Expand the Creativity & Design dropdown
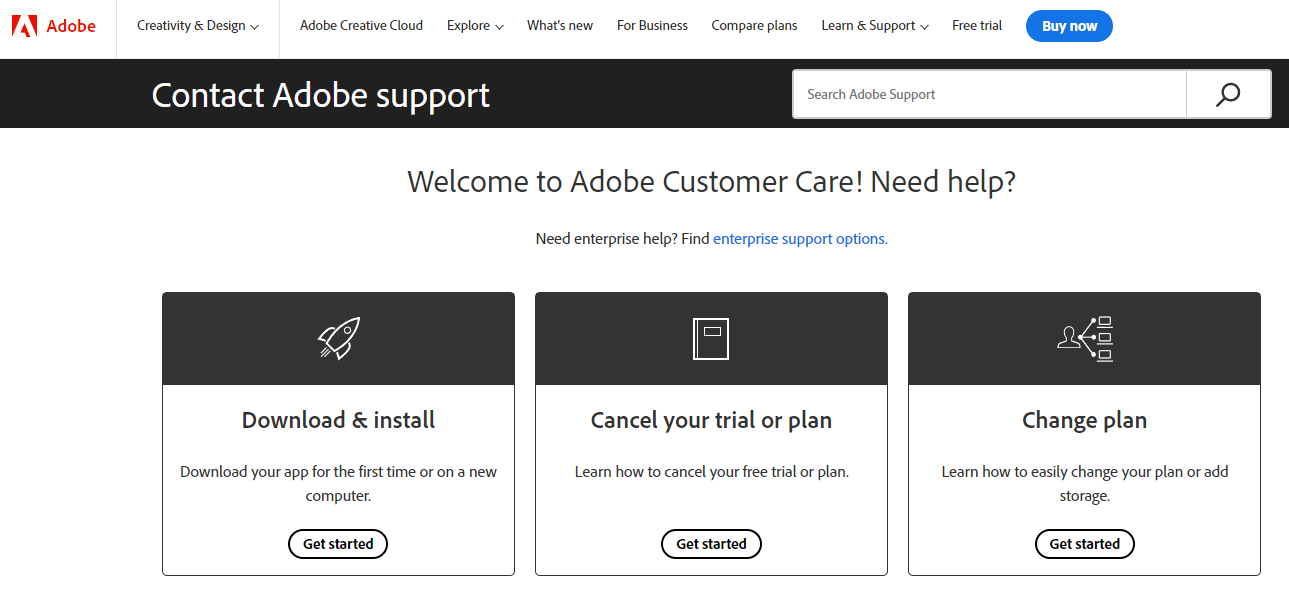The height and width of the screenshot is (595, 1289). click(197, 25)
